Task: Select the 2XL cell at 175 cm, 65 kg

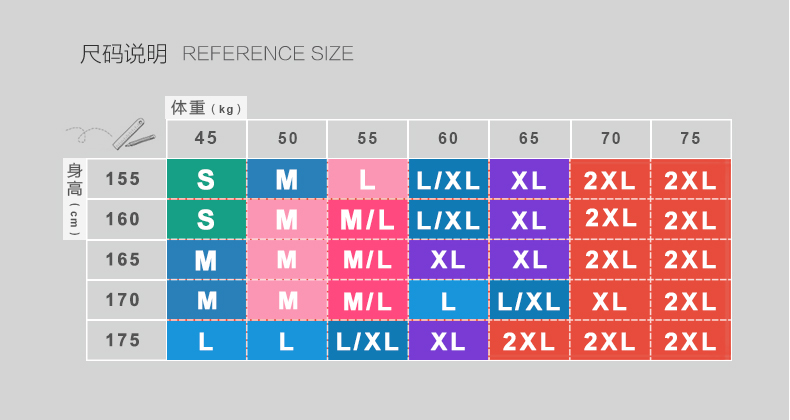Action: pos(529,340)
